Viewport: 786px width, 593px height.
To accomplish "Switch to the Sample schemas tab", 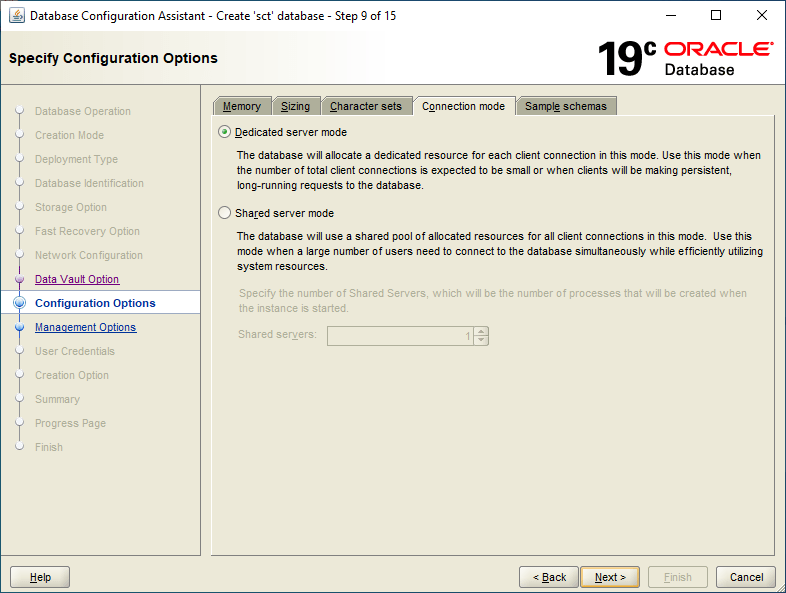I will pos(566,106).
